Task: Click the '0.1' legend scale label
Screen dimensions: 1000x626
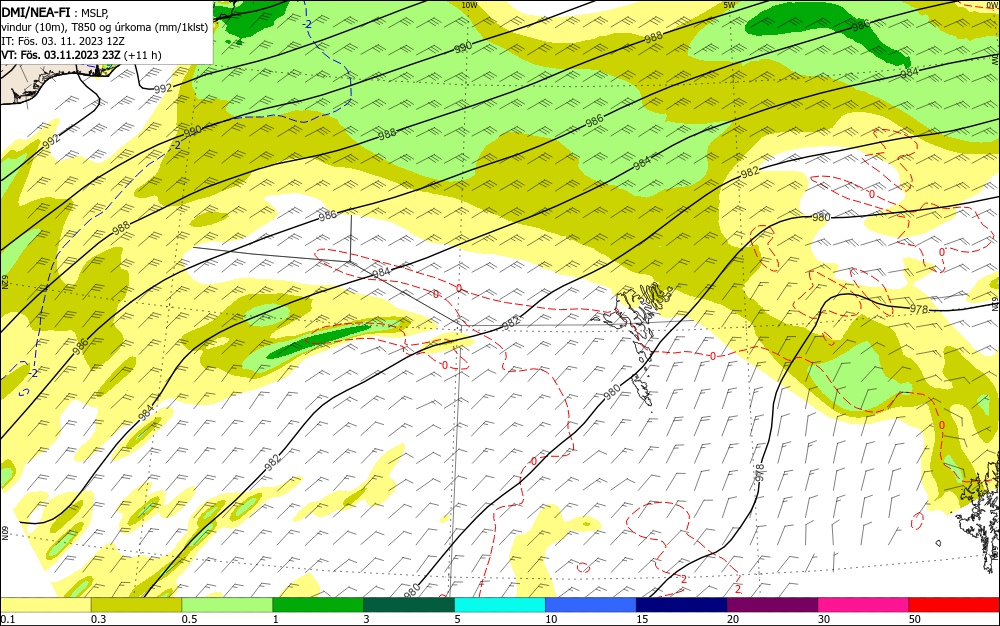Action: coord(8,620)
